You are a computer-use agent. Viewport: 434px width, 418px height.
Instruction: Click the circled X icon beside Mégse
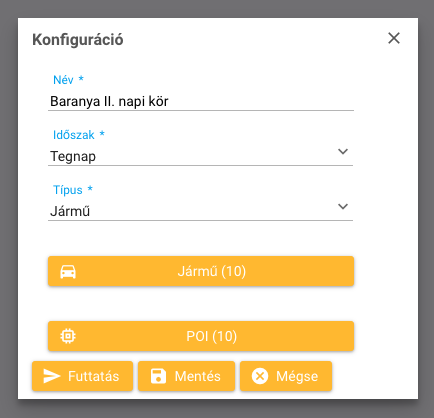[260, 376]
